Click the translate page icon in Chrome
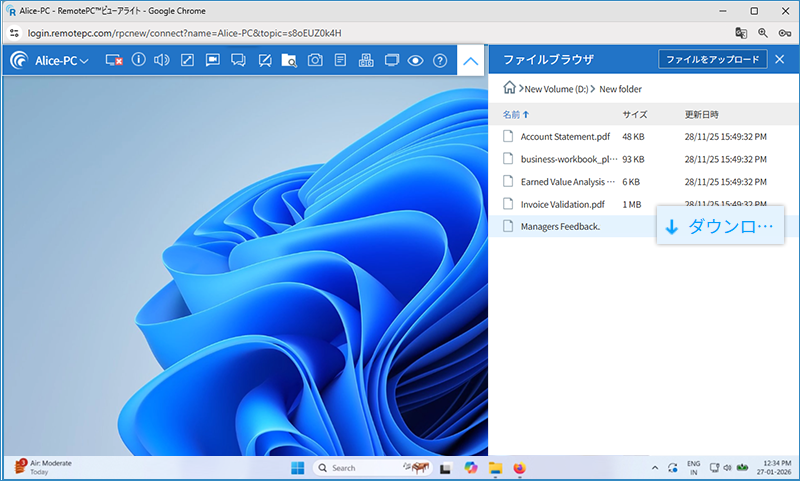 pos(741,33)
